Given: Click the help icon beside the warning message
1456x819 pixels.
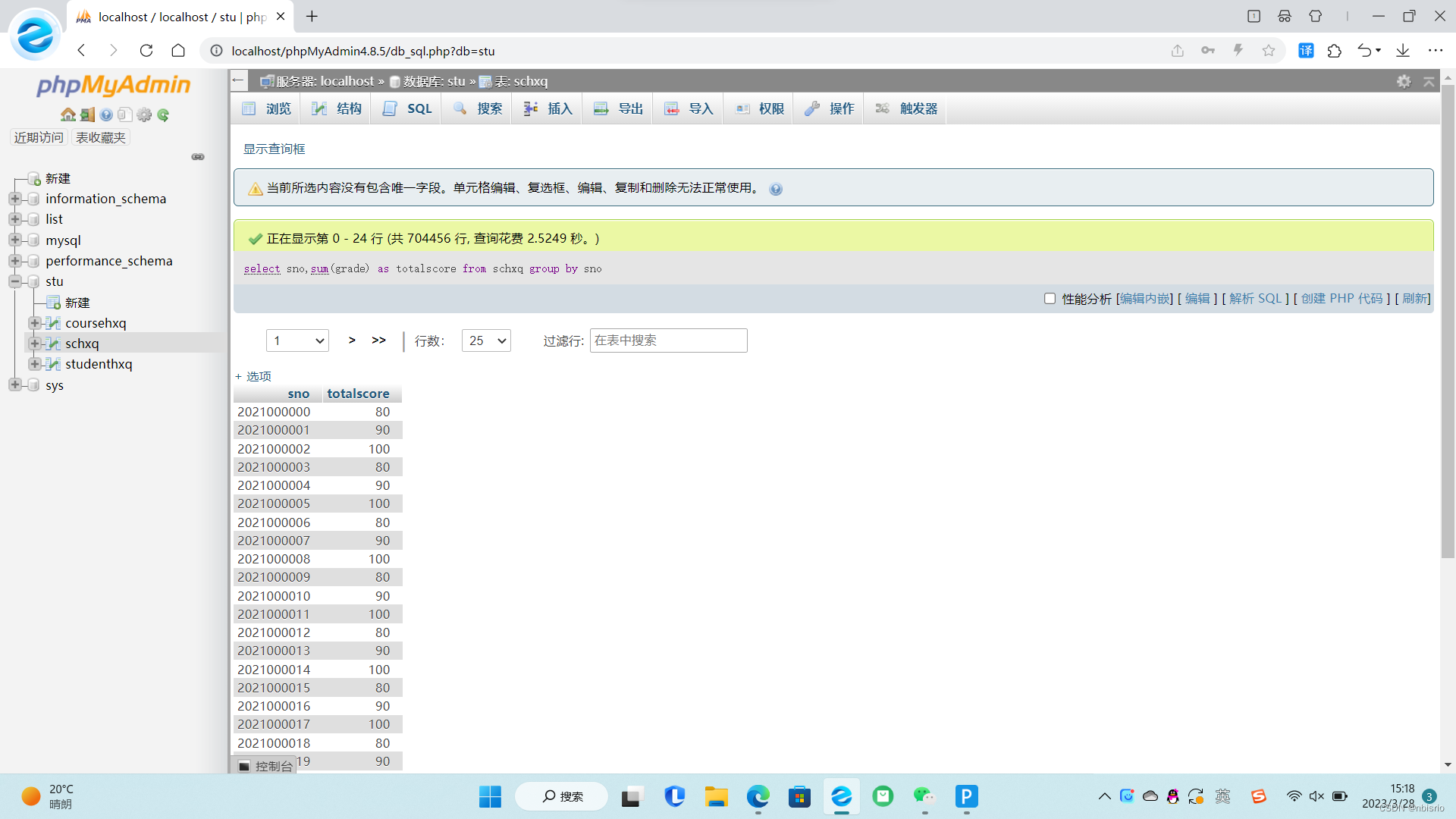Looking at the screenshot, I should click(x=776, y=189).
